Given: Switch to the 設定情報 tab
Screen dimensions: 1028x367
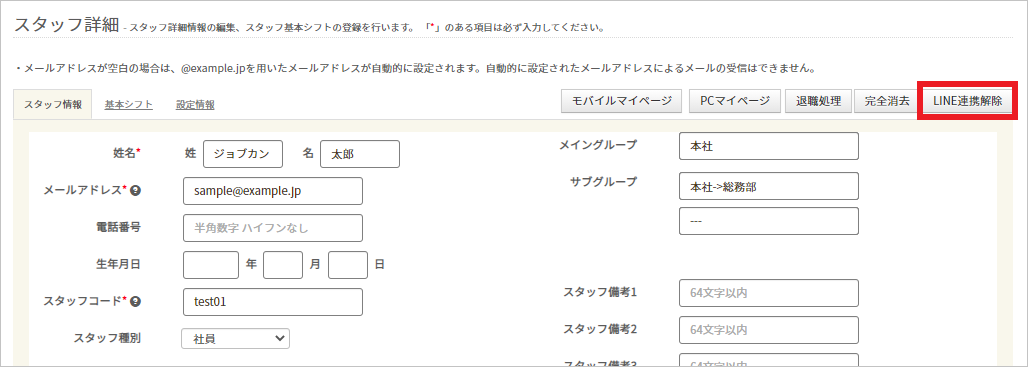Looking at the screenshot, I should click(x=195, y=104).
